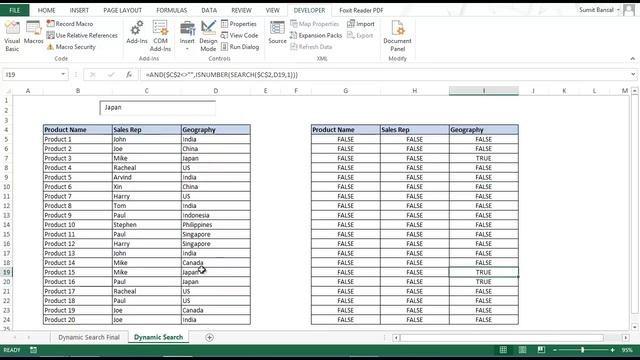This screenshot has width=640, height=360.
Task: Click the zoom out minus button
Action: tap(555, 350)
